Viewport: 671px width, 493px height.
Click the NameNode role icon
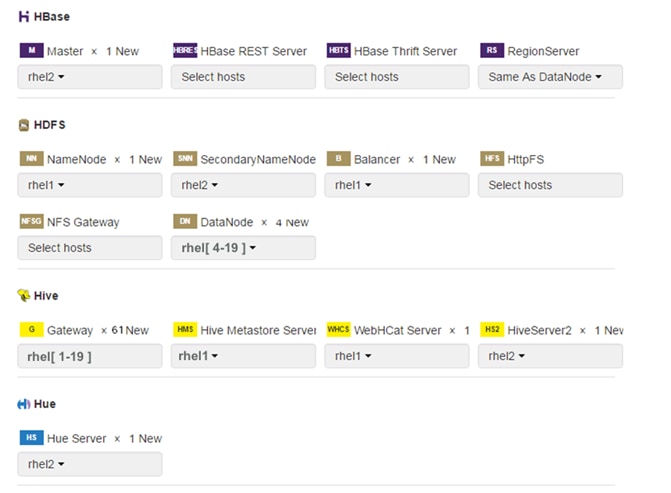coord(31,159)
